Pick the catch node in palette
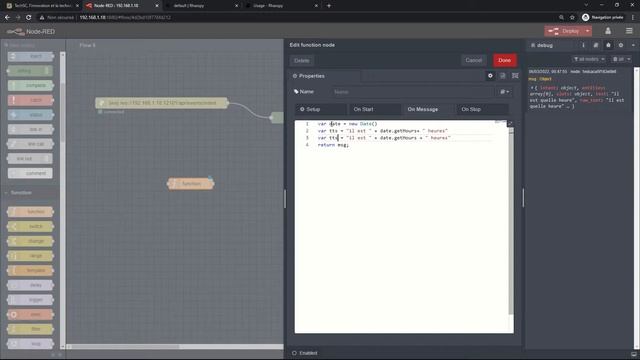 pos(30,100)
